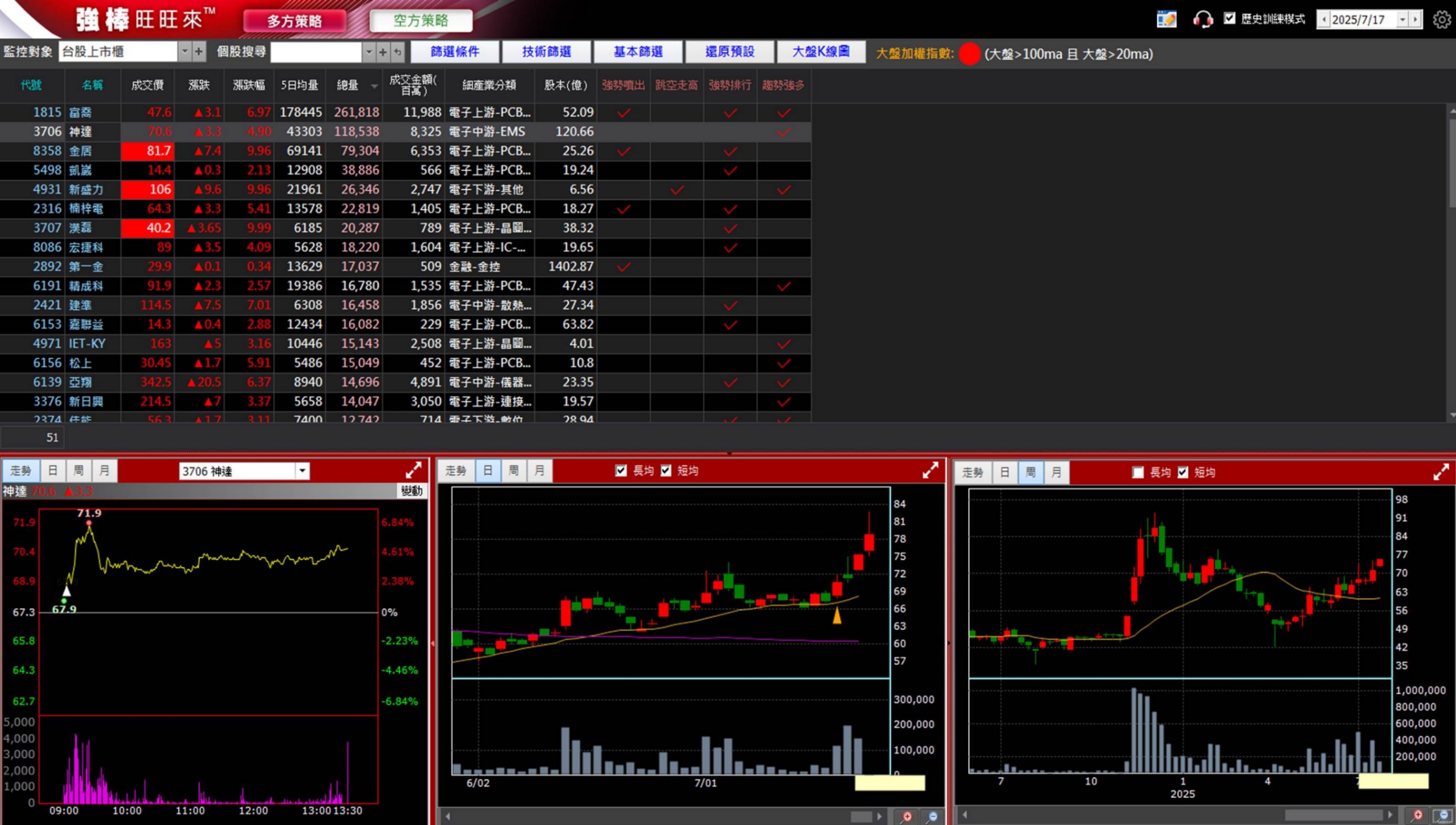Open settings via the gear icon

(x=1441, y=20)
